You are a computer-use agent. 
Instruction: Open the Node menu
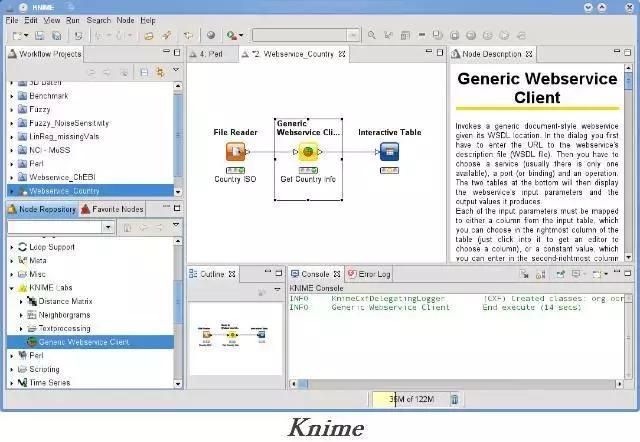(125, 20)
